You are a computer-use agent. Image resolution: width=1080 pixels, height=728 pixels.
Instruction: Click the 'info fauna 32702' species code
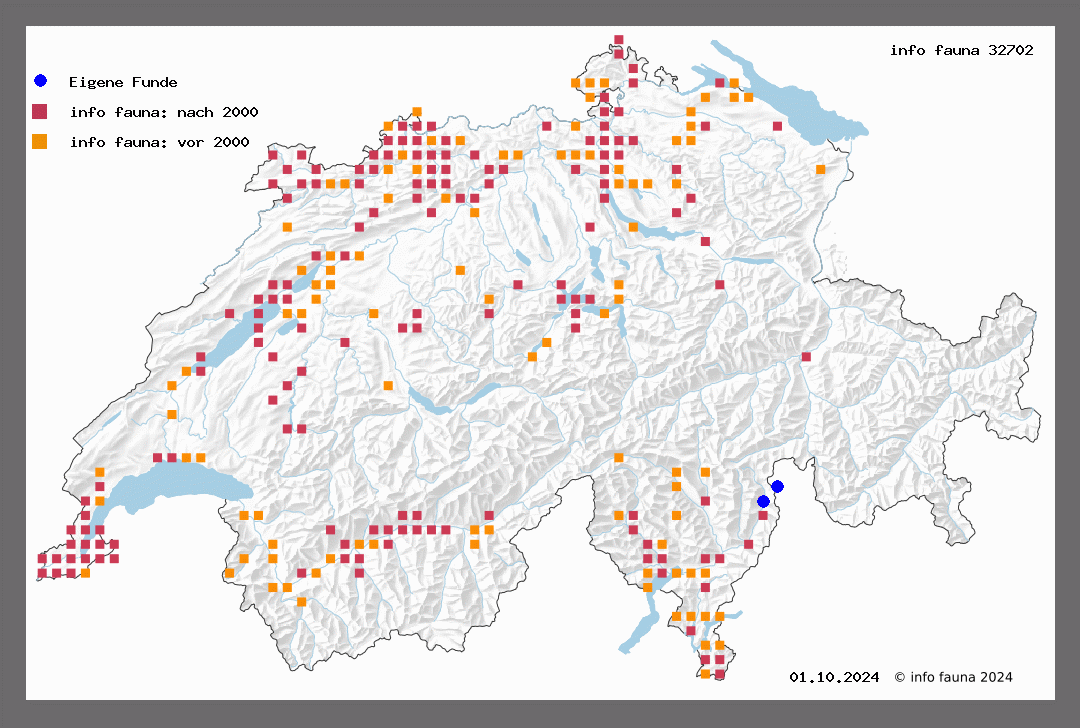coord(961,50)
